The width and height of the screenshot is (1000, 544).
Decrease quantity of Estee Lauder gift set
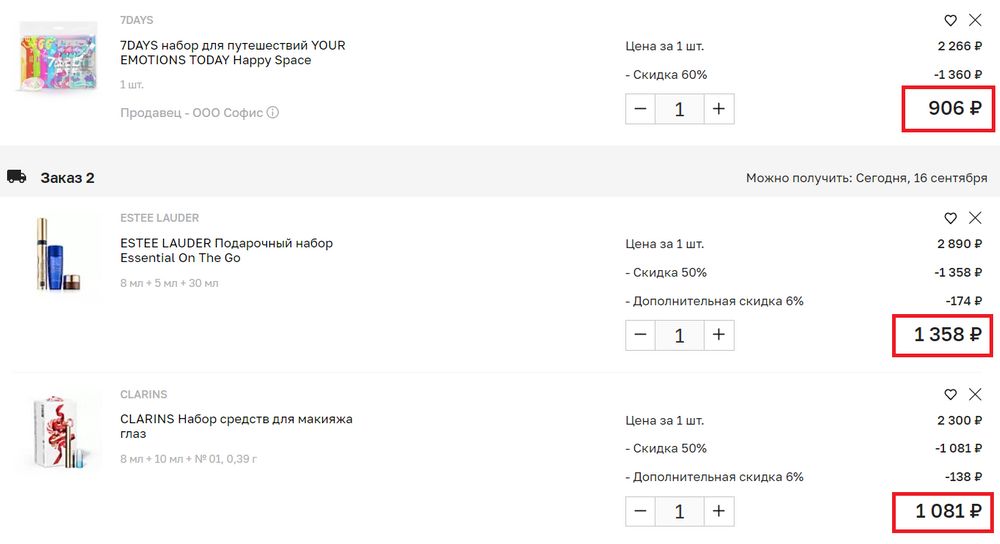coord(641,335)
